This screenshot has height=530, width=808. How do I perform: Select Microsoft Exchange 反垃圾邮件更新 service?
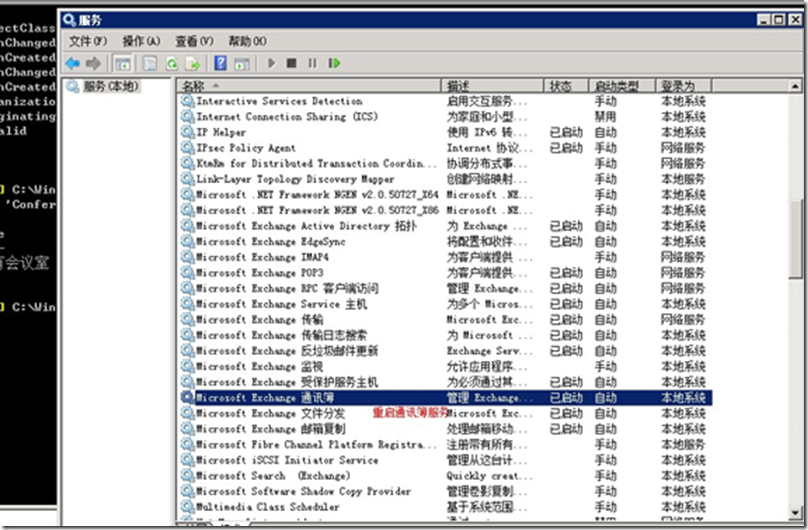point(287,351)
